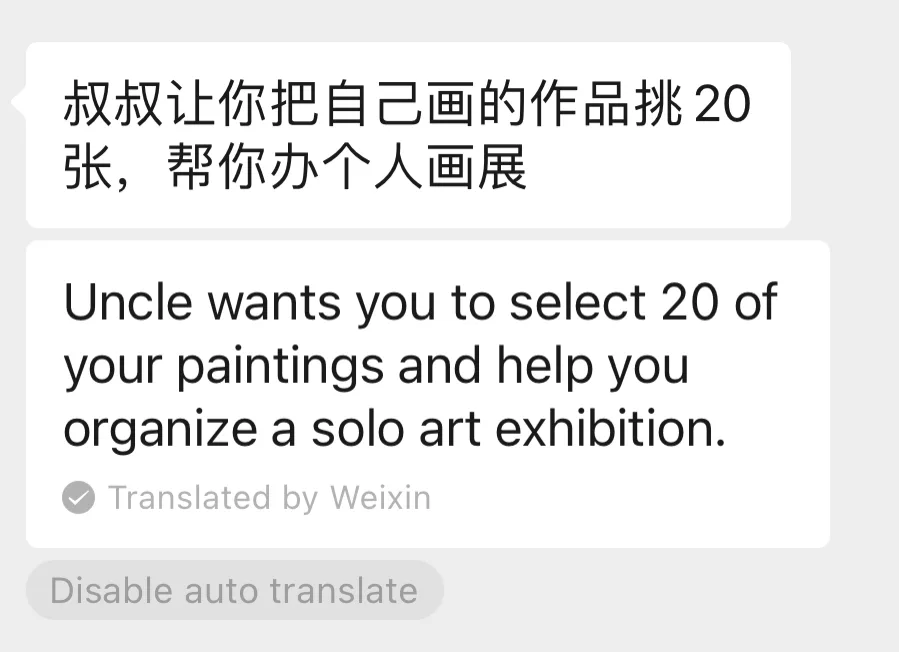
Task: Select the original Chinese message bubble
Action: tap(408, 135)
